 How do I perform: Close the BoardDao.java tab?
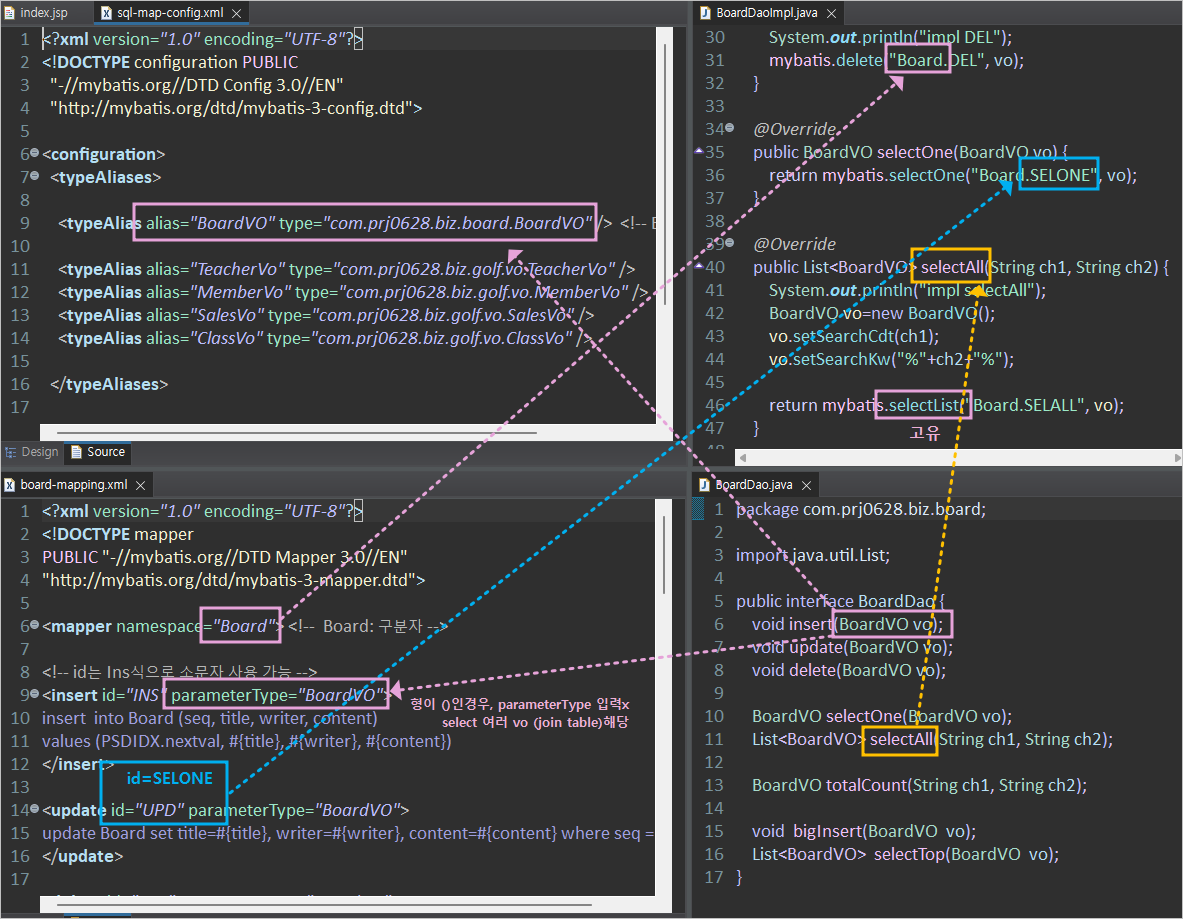point(807,485)
